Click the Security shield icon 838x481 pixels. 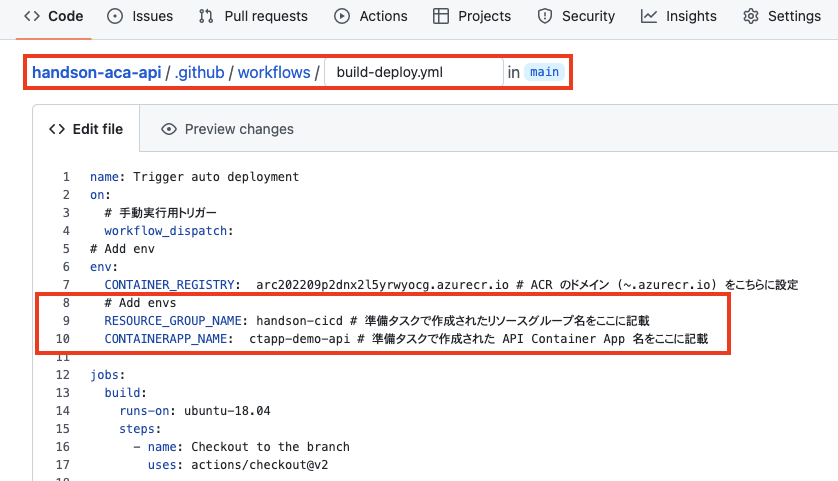point(545,17)
